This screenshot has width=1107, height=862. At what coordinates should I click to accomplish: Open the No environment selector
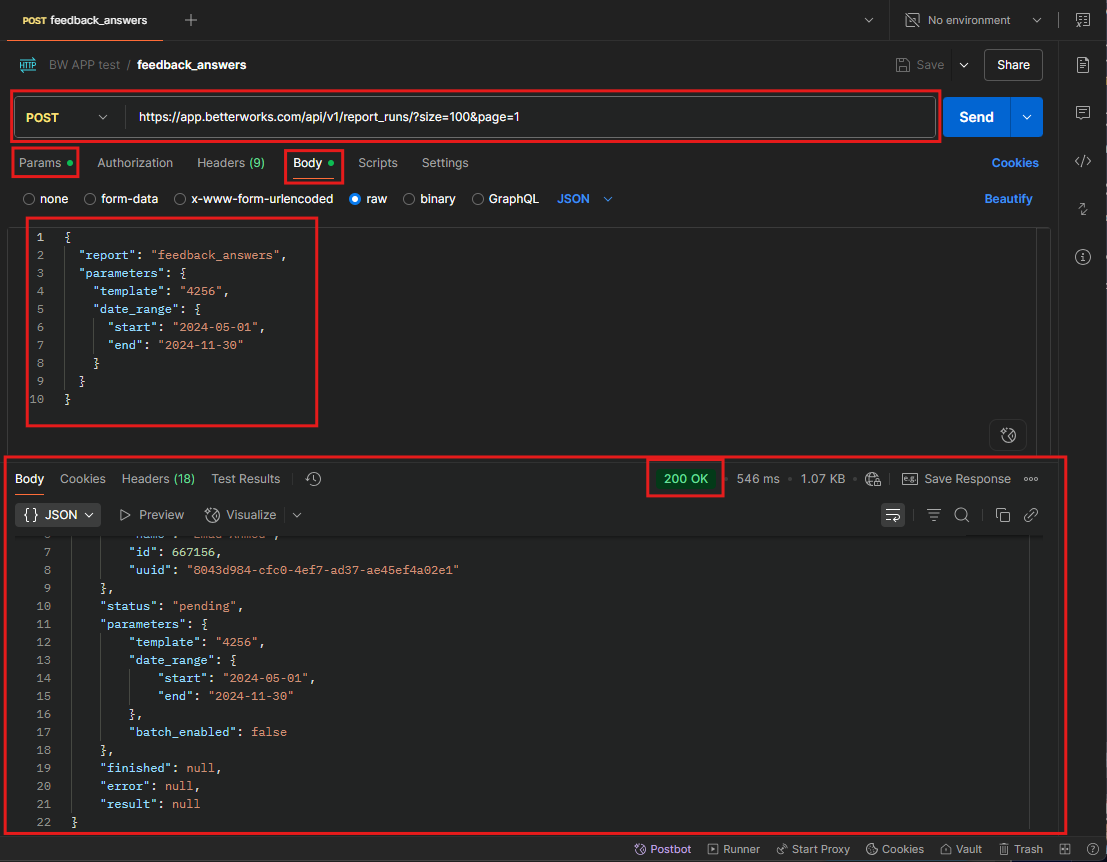tap(970, 19)
